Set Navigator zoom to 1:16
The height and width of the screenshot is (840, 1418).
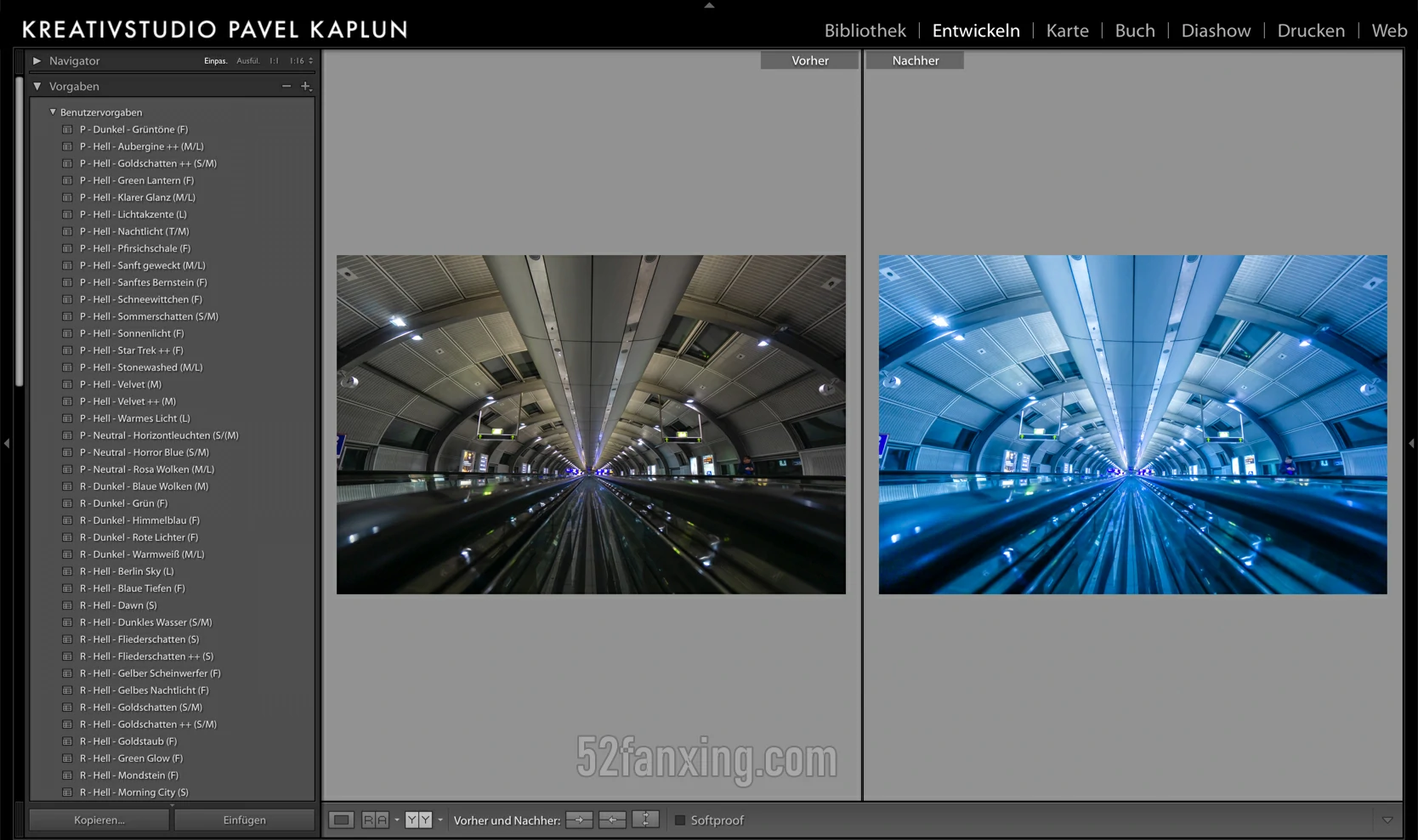point(297,61)
